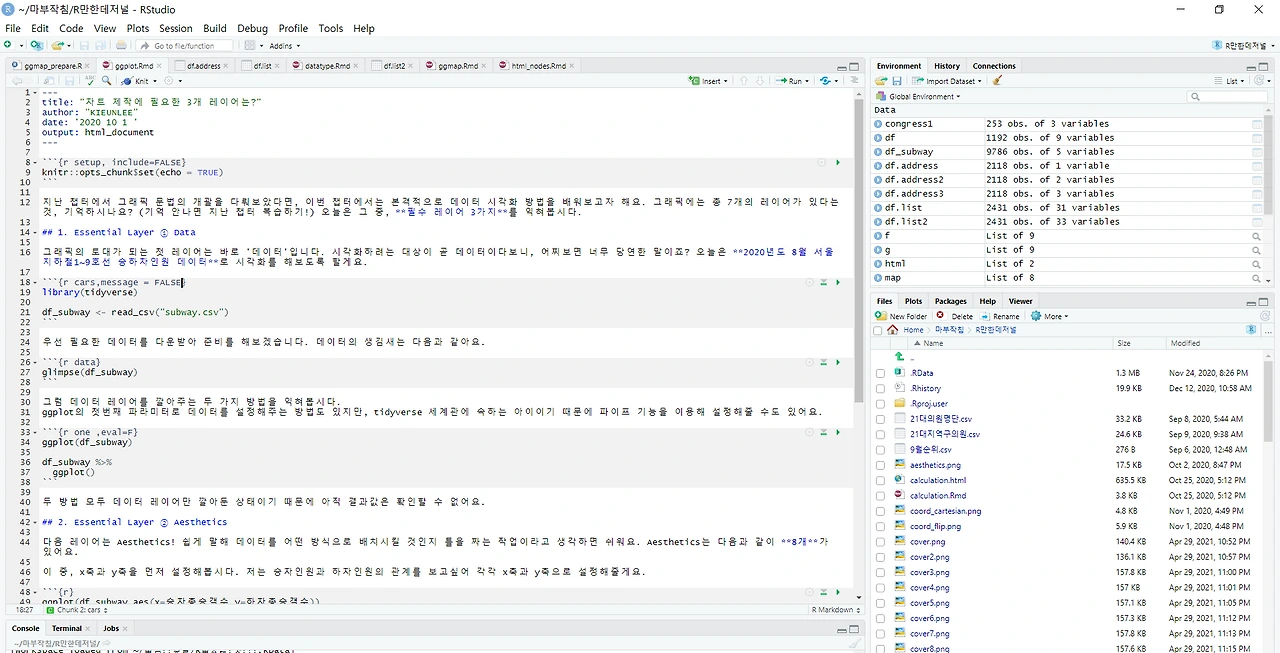Click Rename in the Files pane
This screenshot has width=1280, height=653.
1000,316
